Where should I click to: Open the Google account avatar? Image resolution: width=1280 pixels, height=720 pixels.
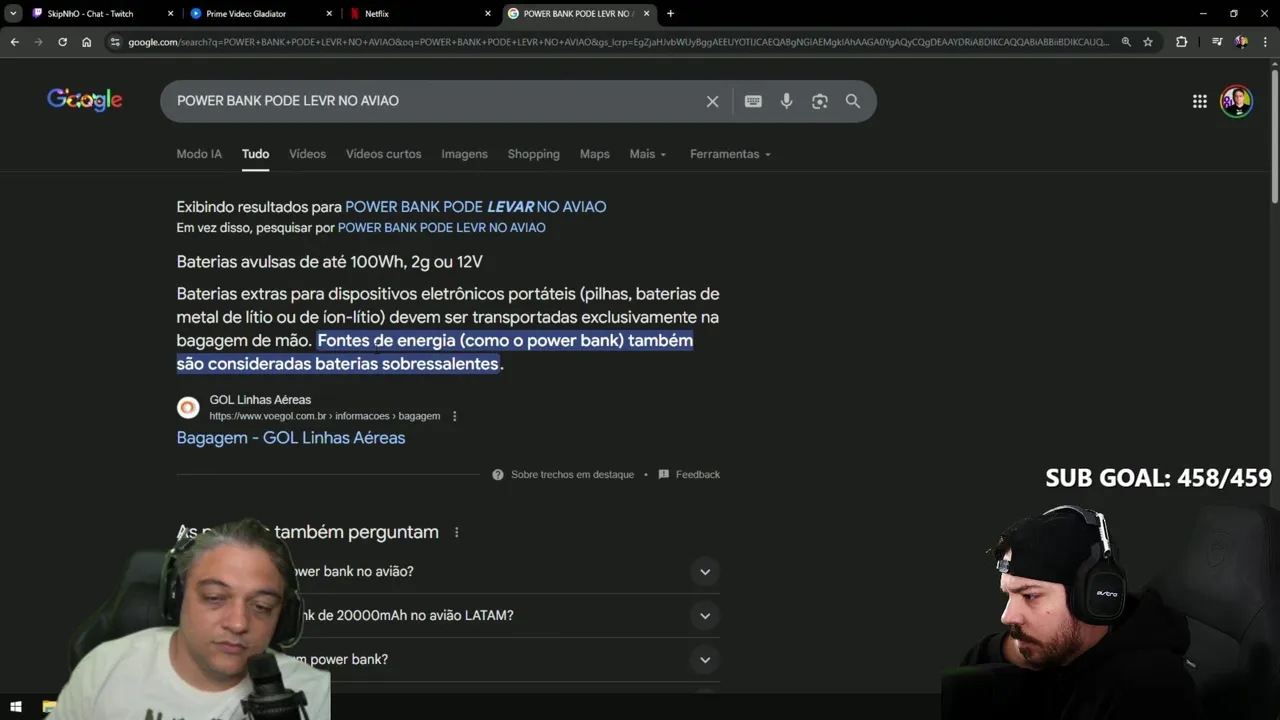pyautogui.click(x=1237, y=101)
